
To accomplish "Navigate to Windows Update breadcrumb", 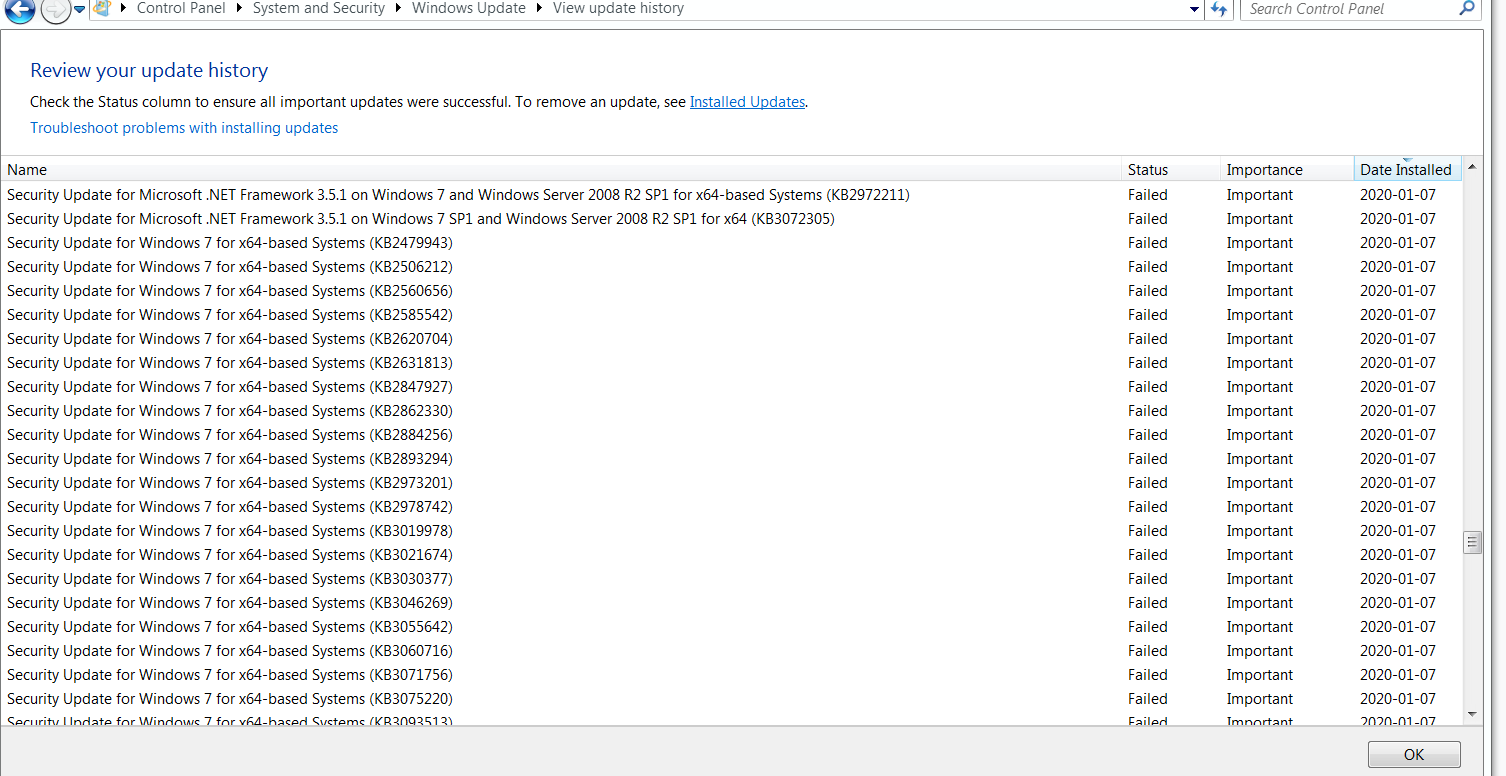I will pyautogui.click(x=469, y=8).
